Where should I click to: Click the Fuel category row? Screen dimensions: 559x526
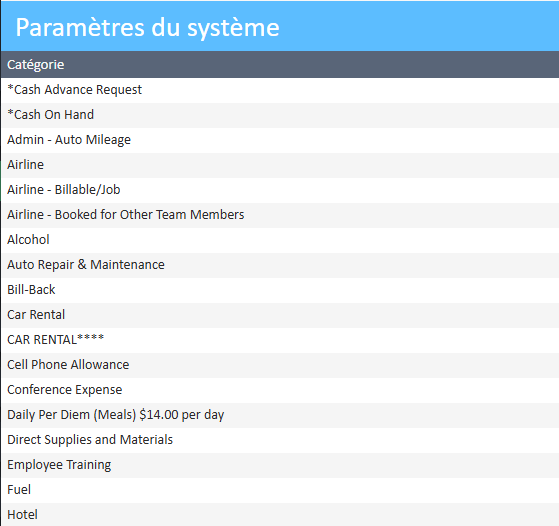[280, 490]
